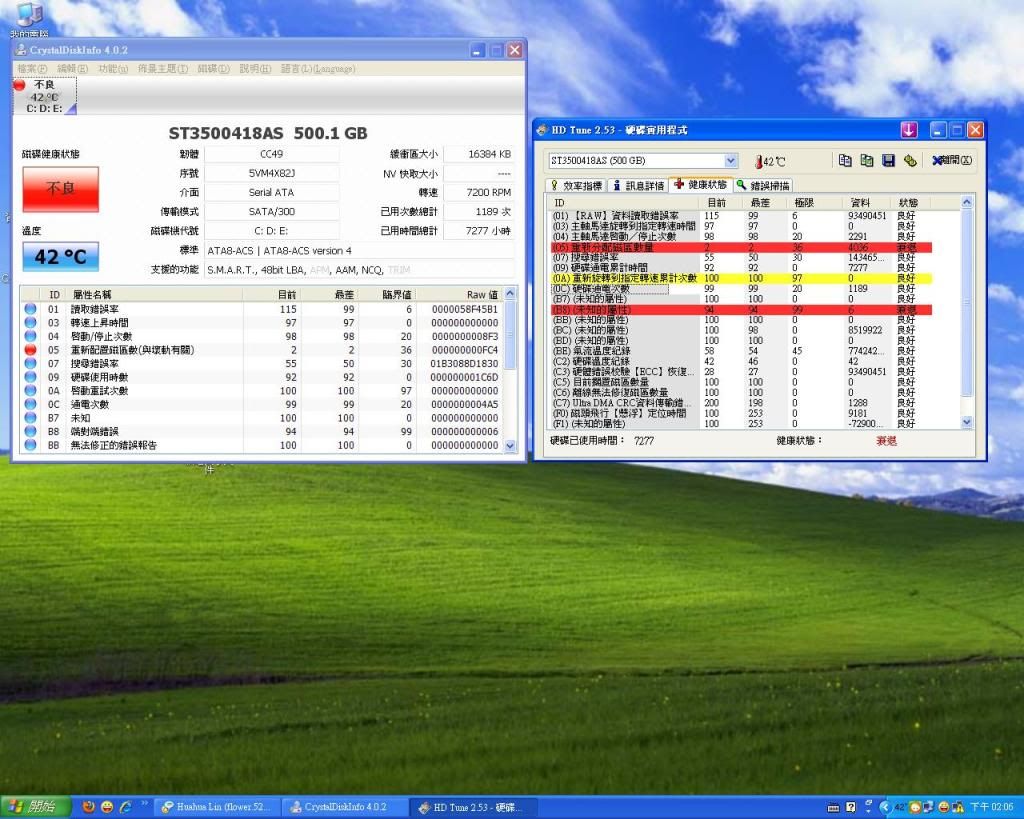Click the pink download arrow icon in title bar
The width and height of the screenshot is (1024, 819).
(x=909, y=130)
